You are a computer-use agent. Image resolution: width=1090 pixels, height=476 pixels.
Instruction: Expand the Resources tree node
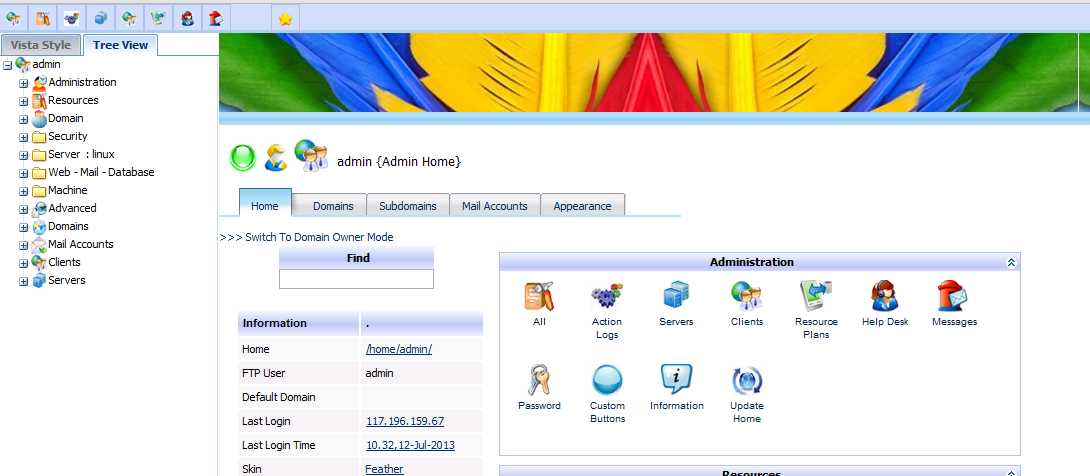[24, 101]
